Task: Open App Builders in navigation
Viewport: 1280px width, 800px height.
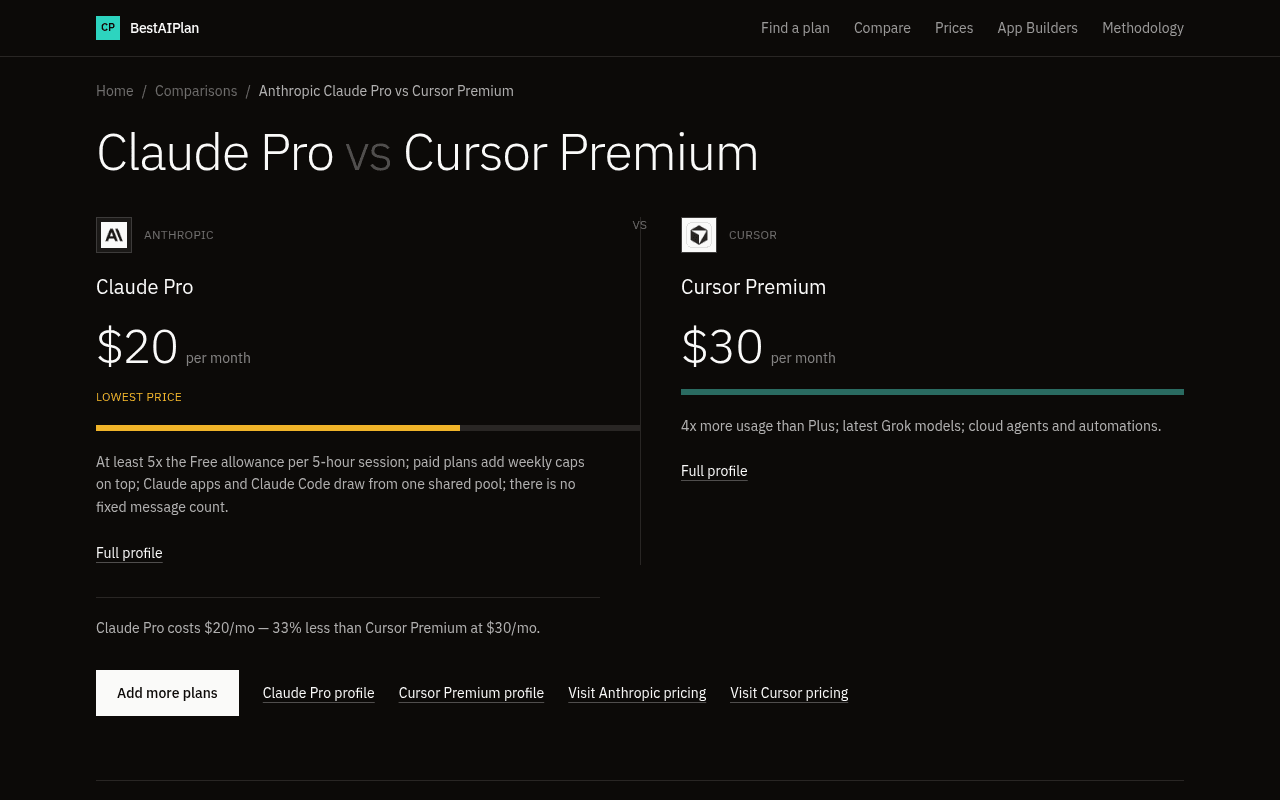Action: 1037,28
